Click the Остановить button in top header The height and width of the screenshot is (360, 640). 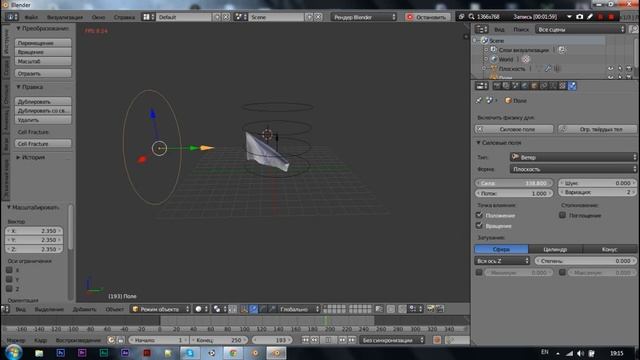click(427, 17)
